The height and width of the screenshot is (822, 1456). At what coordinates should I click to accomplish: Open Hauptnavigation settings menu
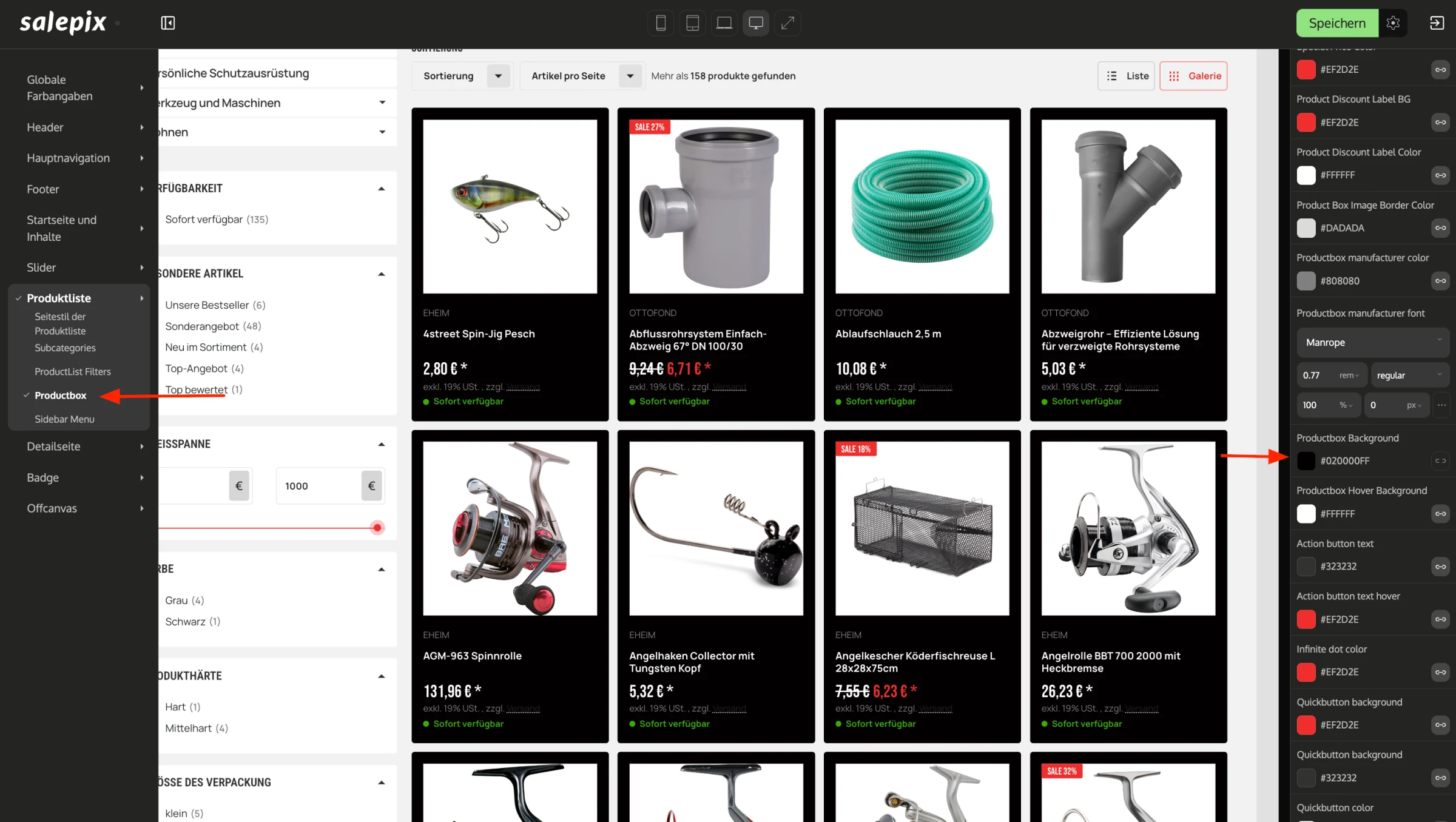79,158
